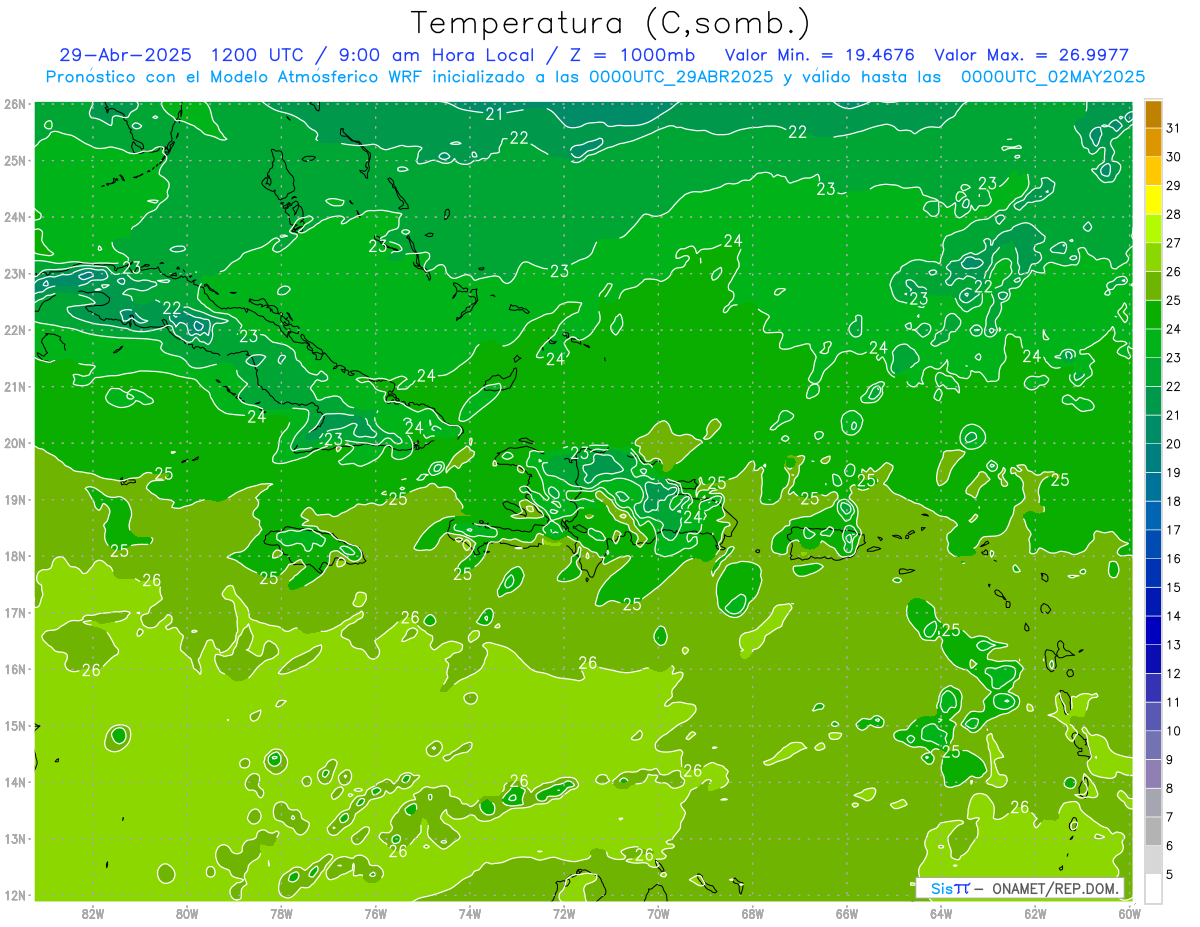
Task: Click the '21' contour label on the map
Action: [x=494, y=115]
